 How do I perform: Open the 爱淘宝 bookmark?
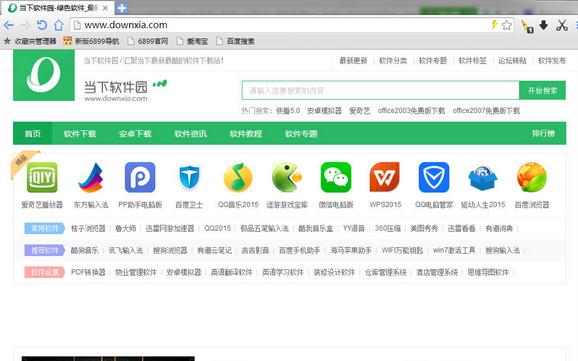(192, 41)
